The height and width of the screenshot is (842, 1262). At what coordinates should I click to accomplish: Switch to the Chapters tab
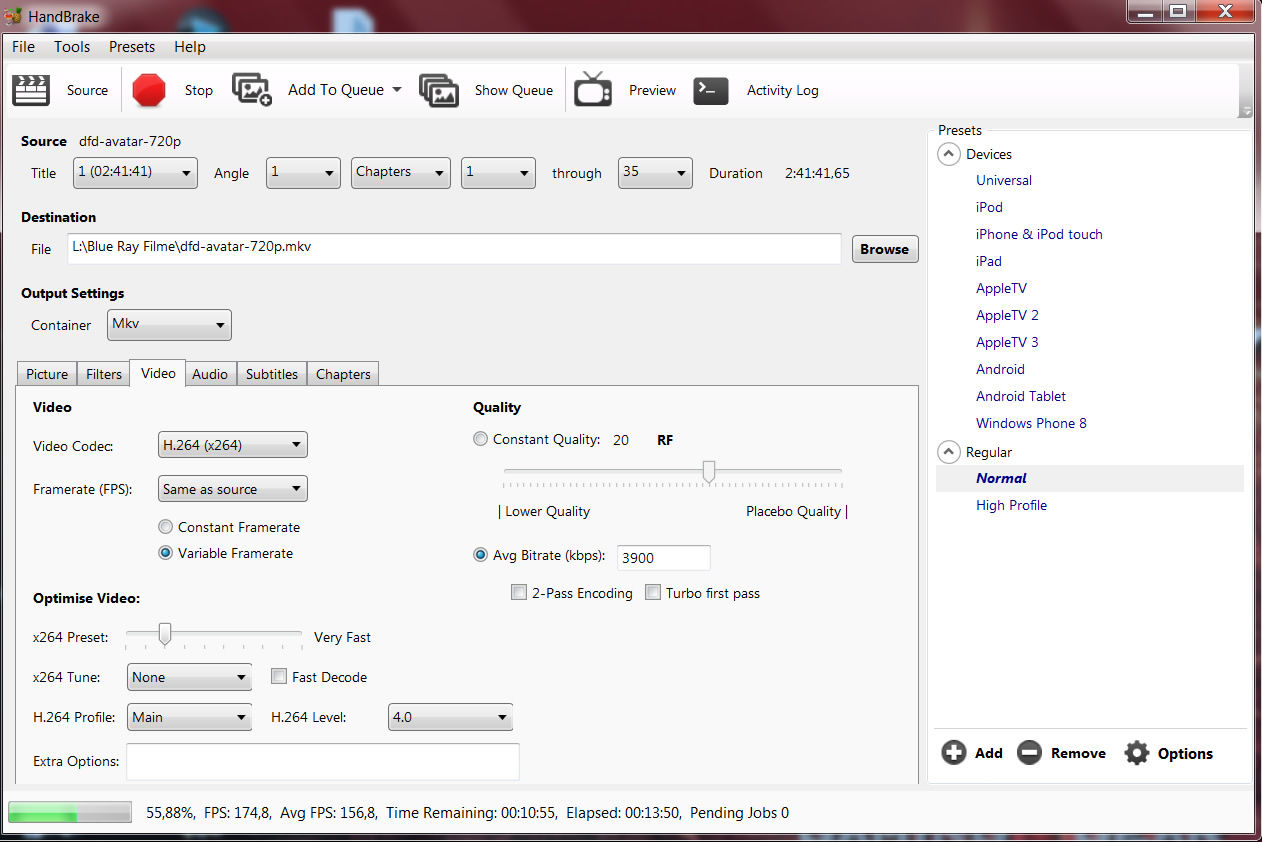point(343,374)
